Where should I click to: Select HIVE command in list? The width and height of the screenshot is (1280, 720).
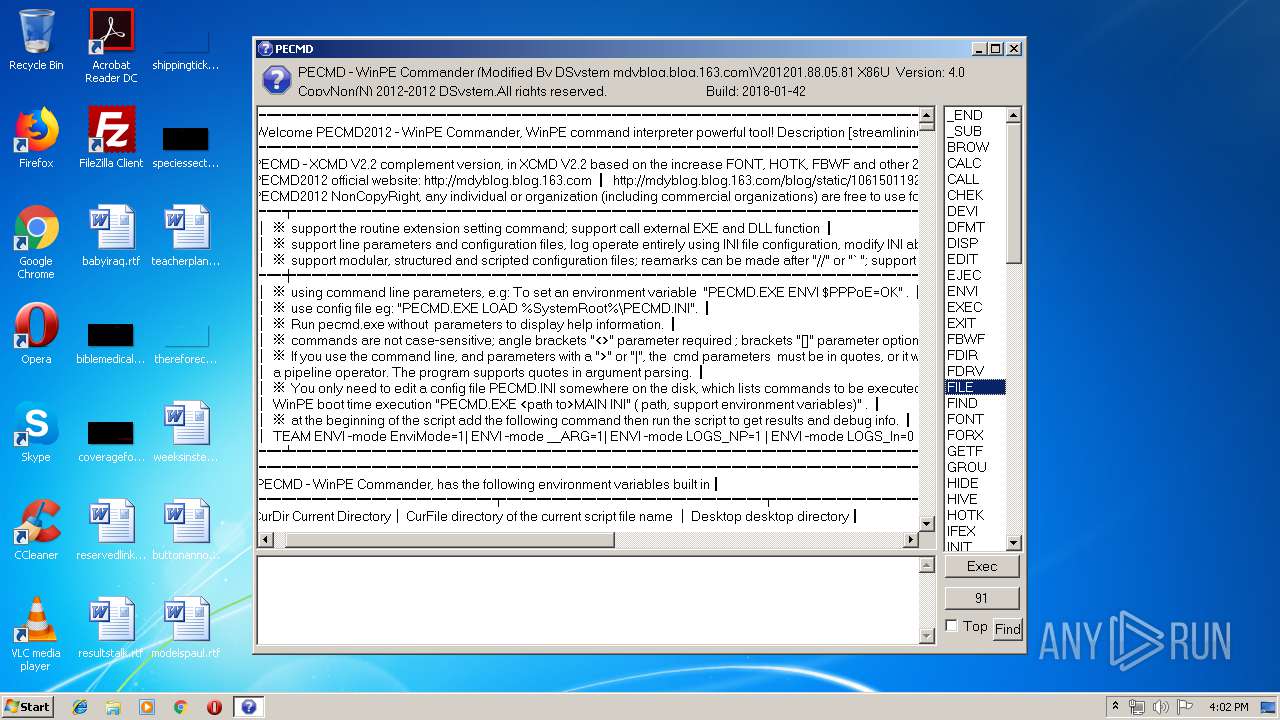coord(975,499)
